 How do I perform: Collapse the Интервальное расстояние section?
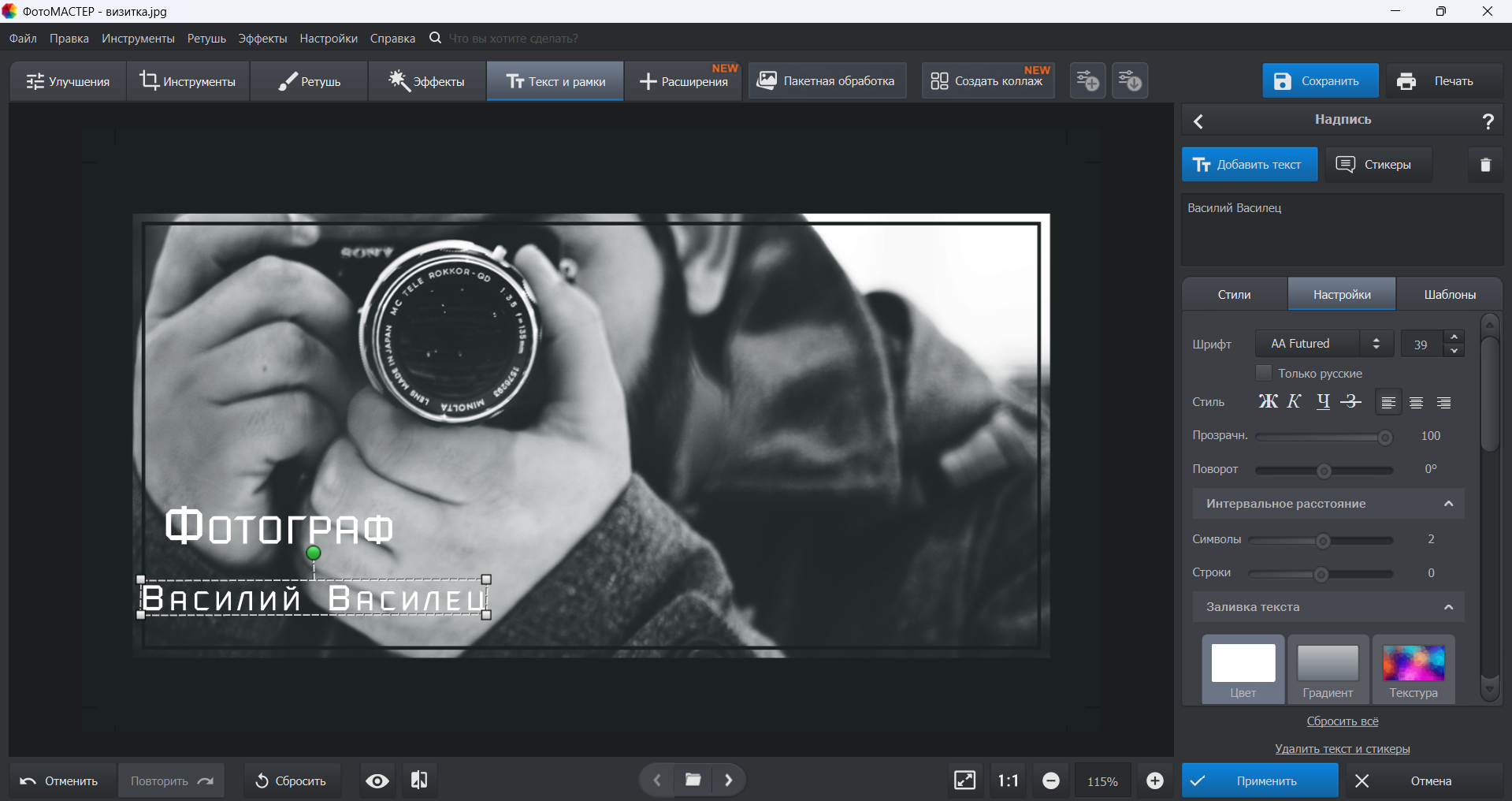(1447, 504)
